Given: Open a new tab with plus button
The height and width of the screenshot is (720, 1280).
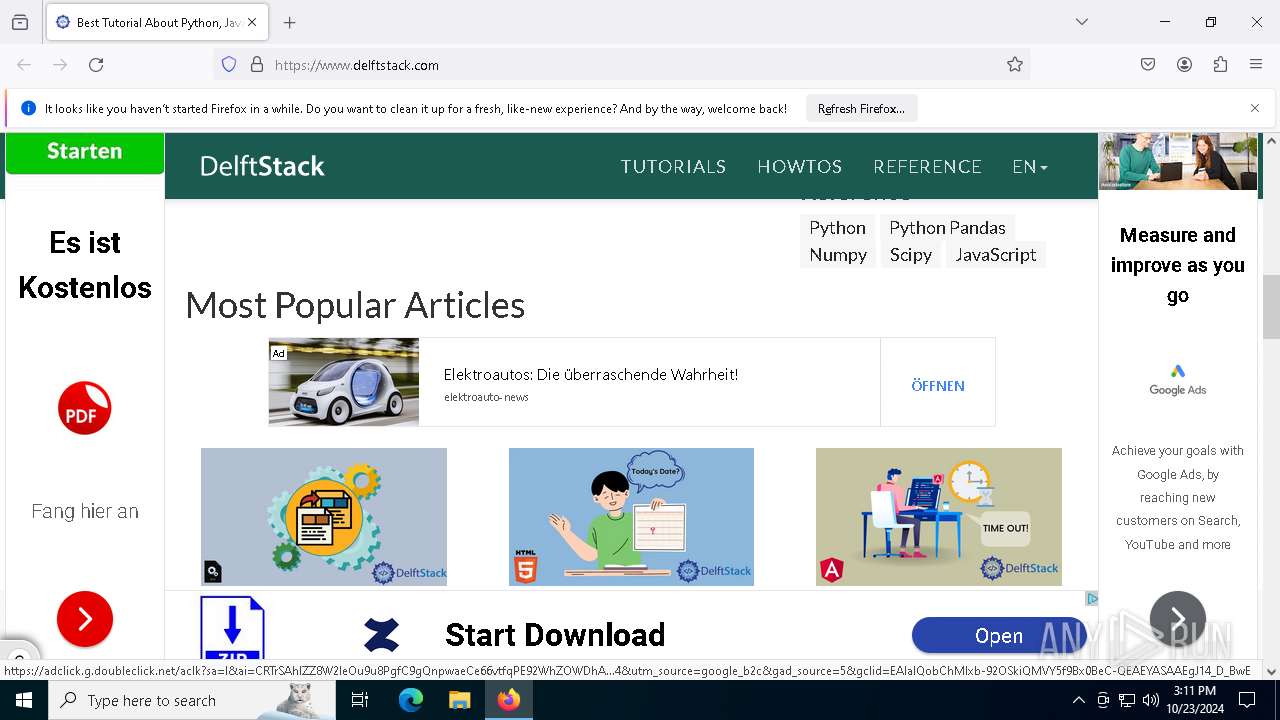Looking at the screenshot, I should coord(290,22).
